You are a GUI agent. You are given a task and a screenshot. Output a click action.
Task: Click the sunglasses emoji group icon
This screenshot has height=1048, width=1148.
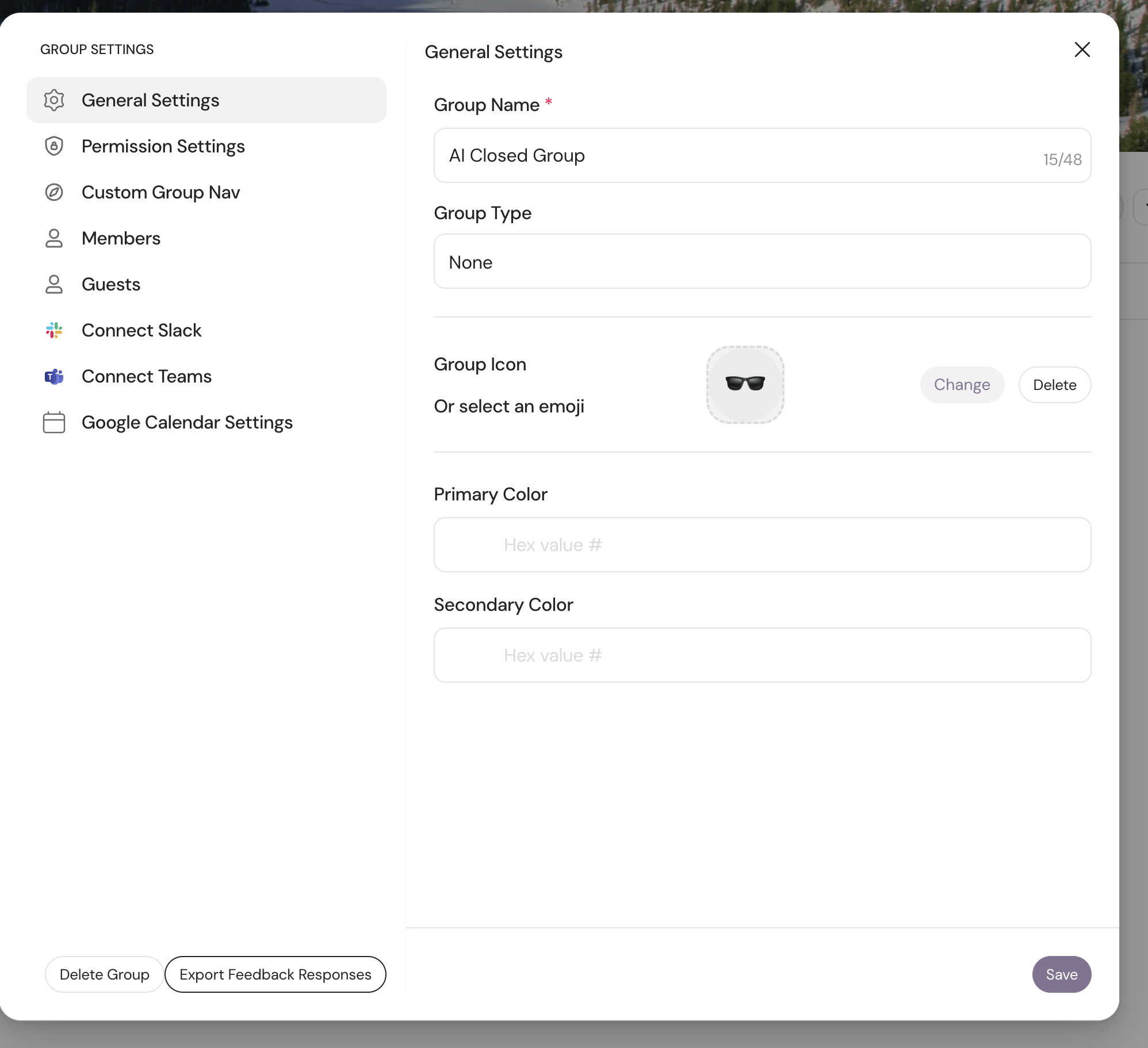click(x=745, y=384)
